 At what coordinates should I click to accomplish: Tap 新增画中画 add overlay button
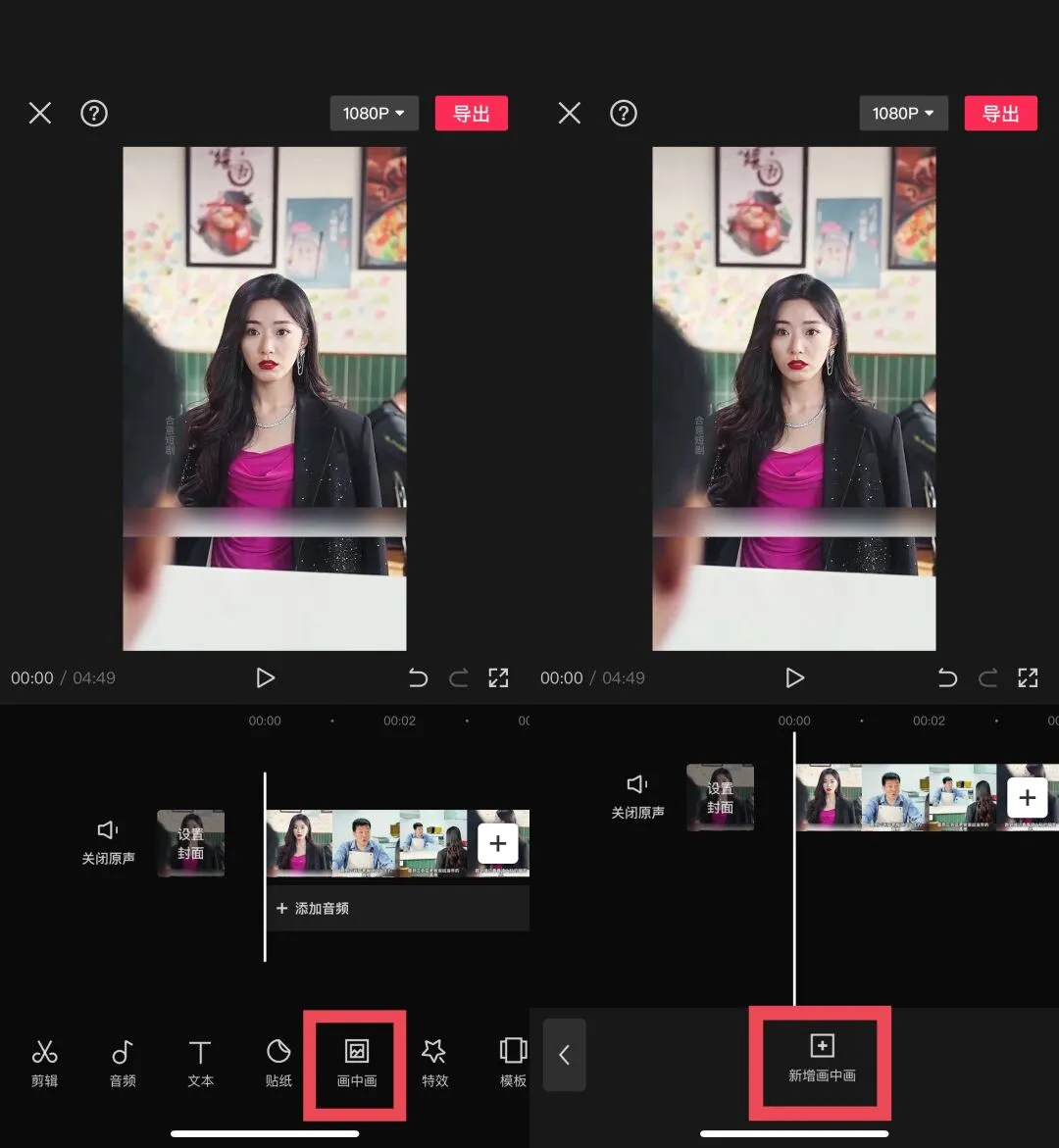822,1059
